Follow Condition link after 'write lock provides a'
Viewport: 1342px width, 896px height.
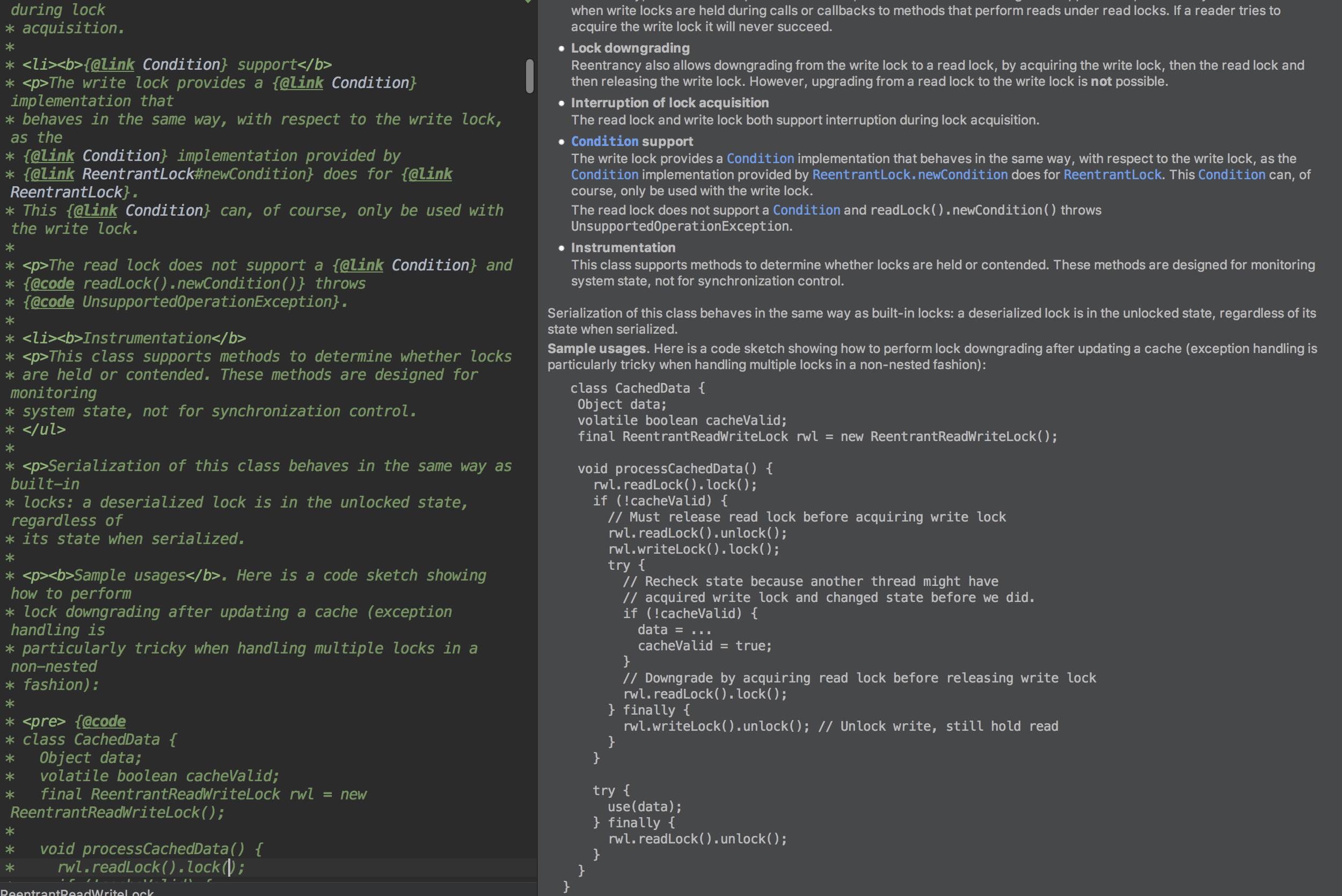760,158
